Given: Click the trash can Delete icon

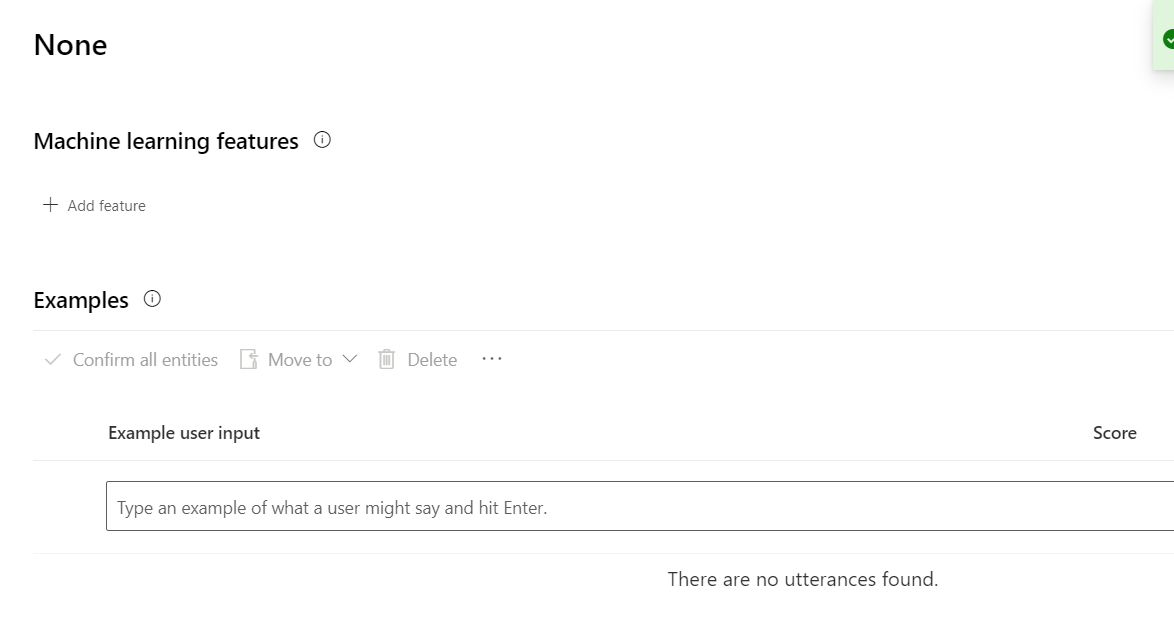Looking at the screenshot, I should [387, 360].
